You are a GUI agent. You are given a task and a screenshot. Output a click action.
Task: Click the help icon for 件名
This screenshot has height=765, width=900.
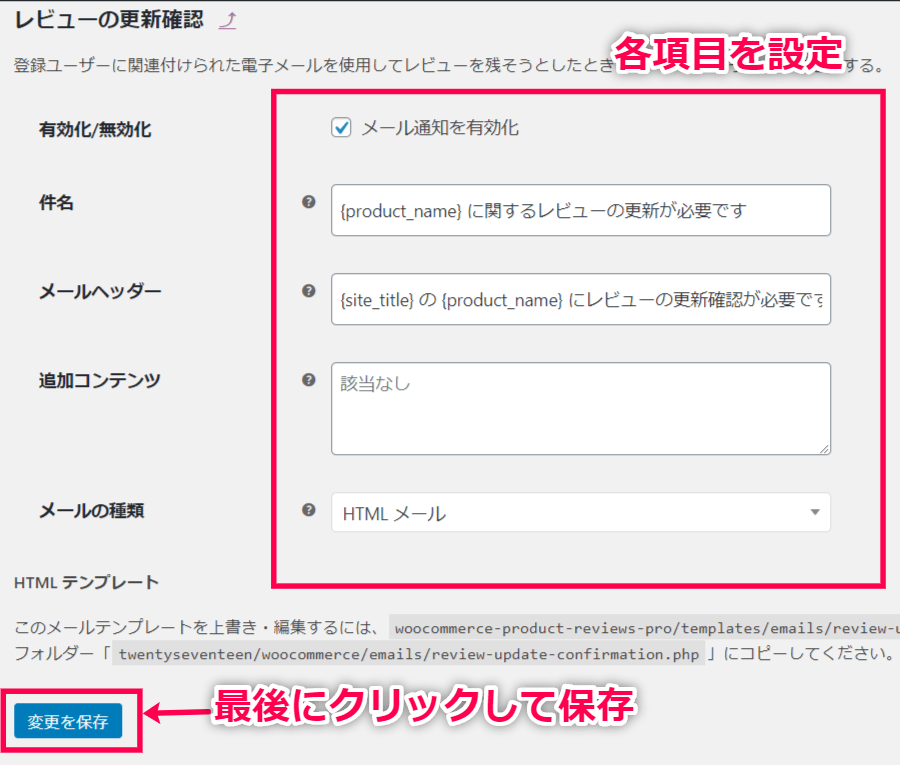click(x=308, y=202)
